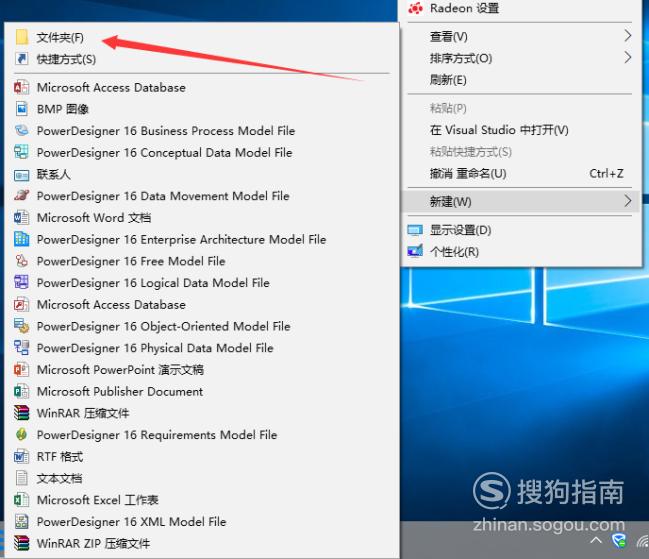Create a new 快捷方式(S)
649x559 pixels.
pos(202,59)
